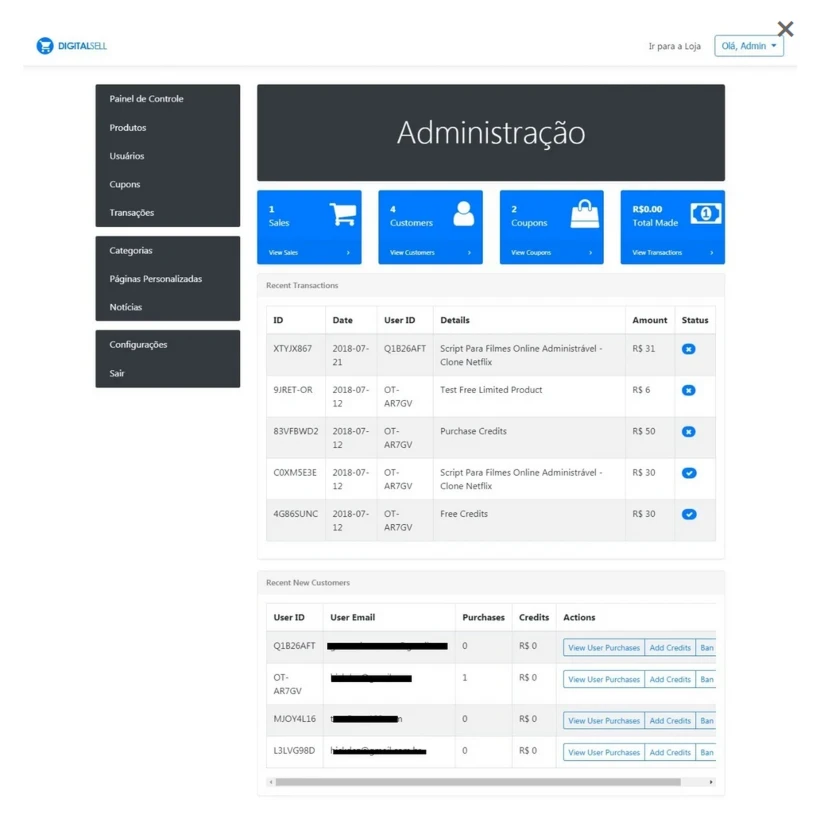Click the DigitalSell cart logo icon
818x831 pixels.
45,46
